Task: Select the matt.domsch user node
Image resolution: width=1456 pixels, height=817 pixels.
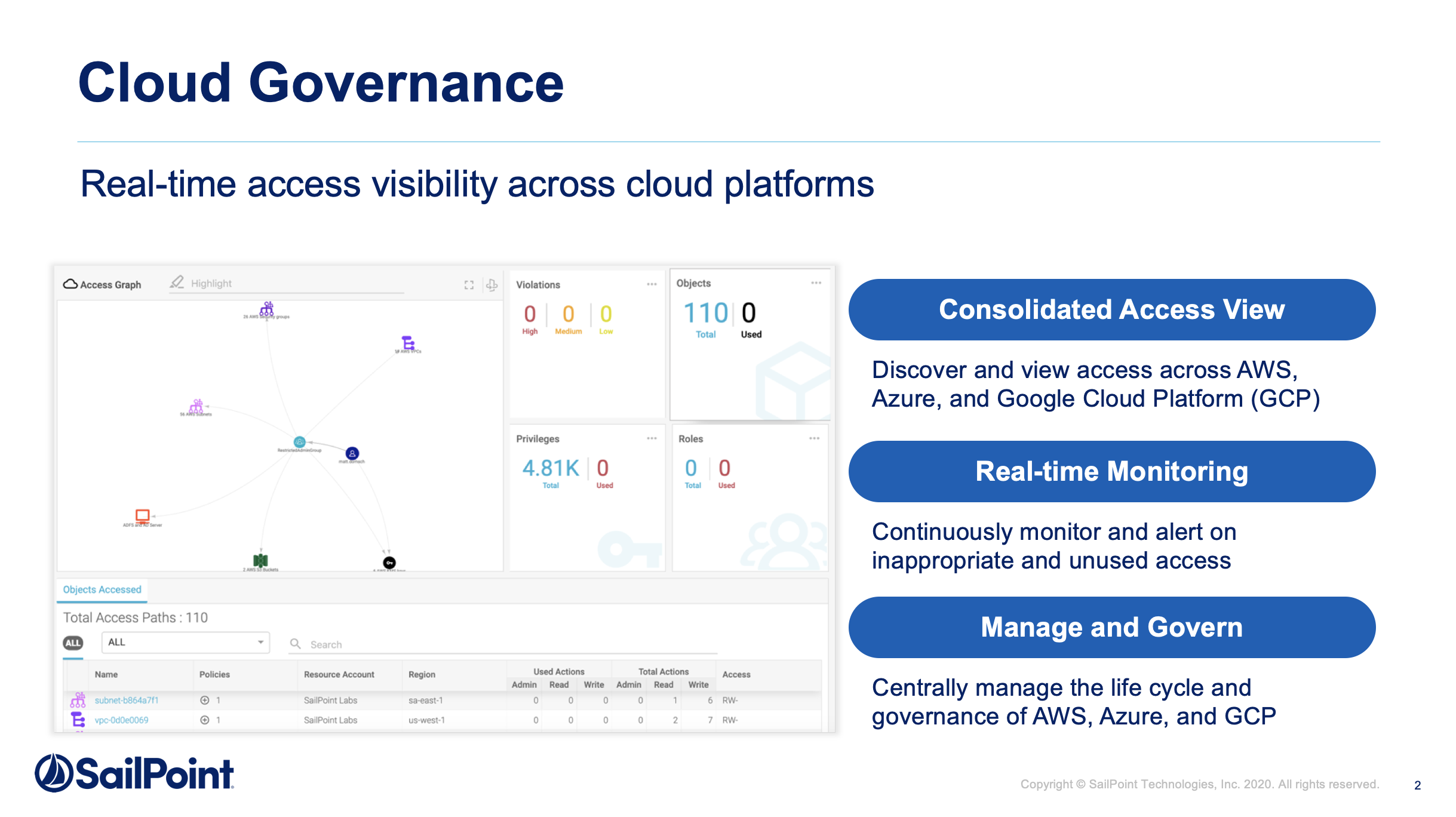Action: 352,453
